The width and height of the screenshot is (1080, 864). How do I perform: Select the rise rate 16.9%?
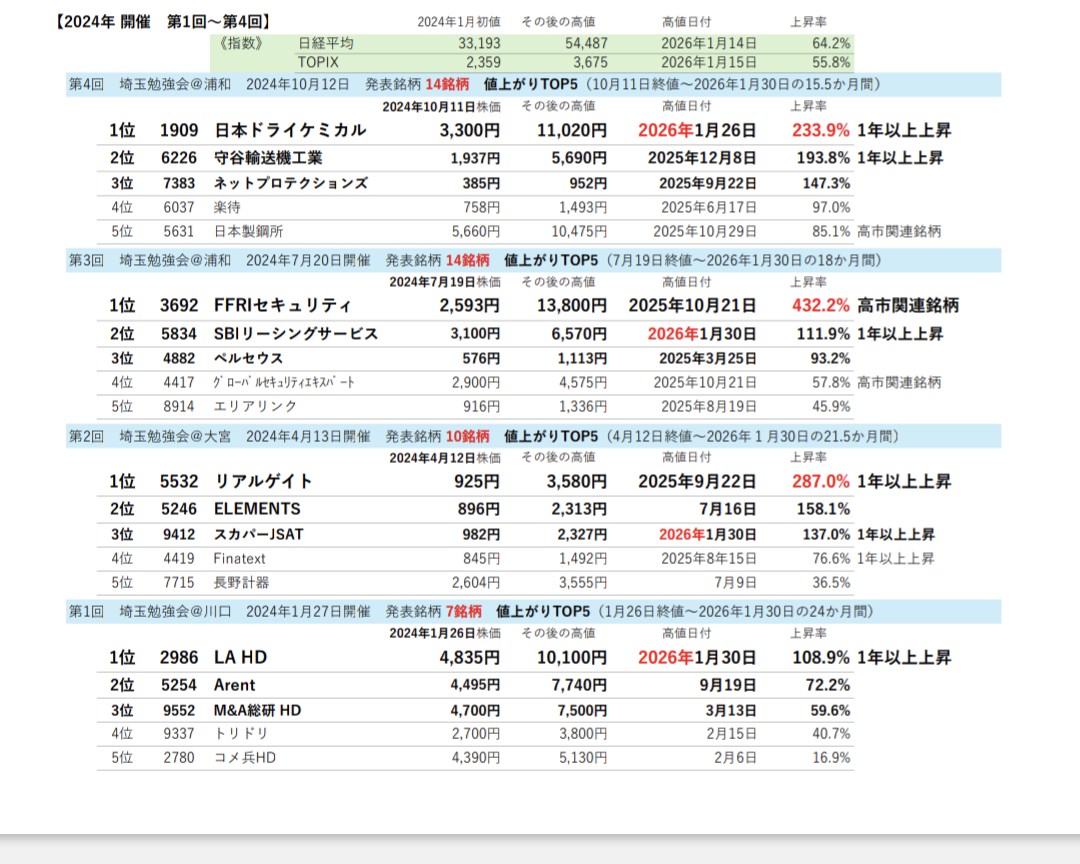click(x=831, y=758)
